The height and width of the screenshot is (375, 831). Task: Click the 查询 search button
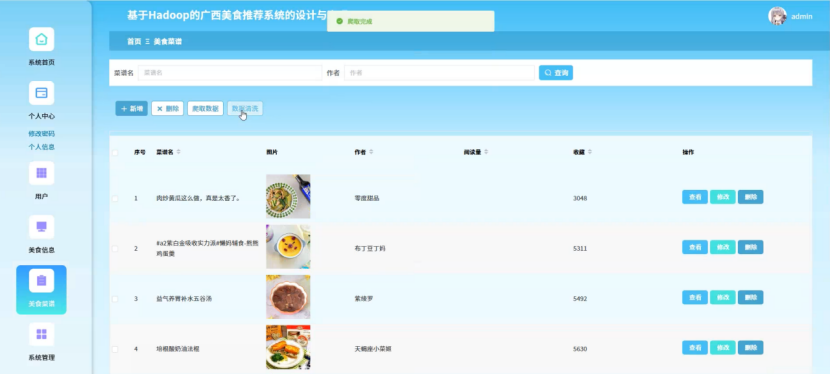(x=556, y=73)
